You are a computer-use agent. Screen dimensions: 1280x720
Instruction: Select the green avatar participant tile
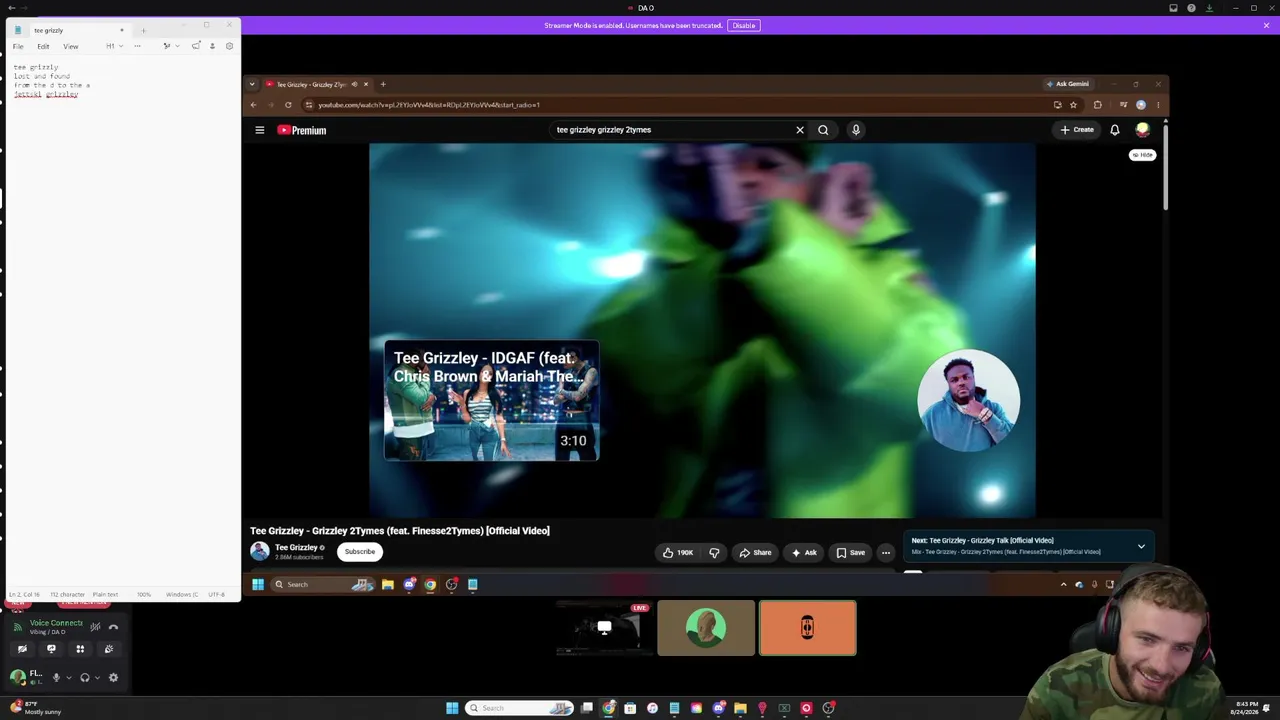[706, 628]
